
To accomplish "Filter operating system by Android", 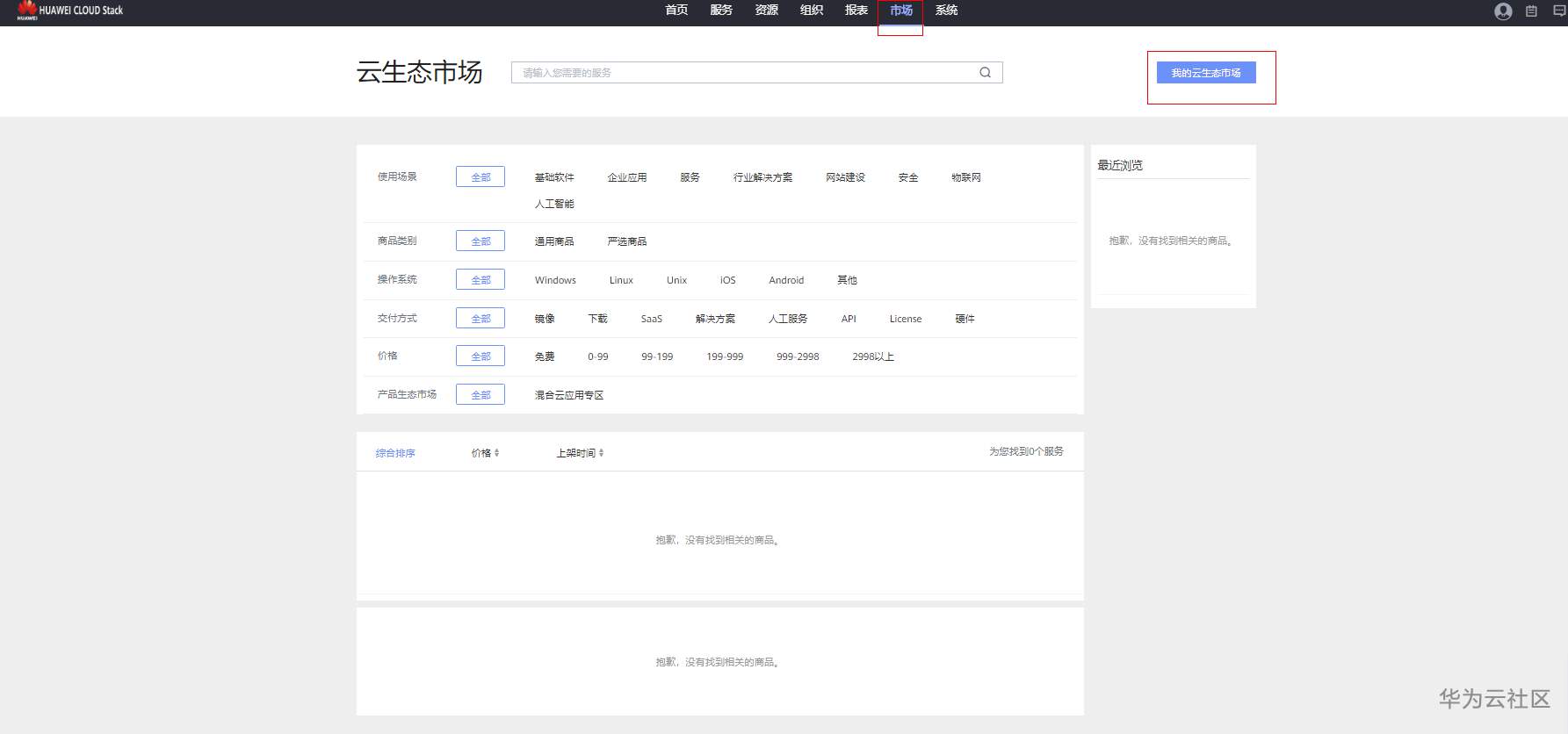I will [x=786, y=280].
